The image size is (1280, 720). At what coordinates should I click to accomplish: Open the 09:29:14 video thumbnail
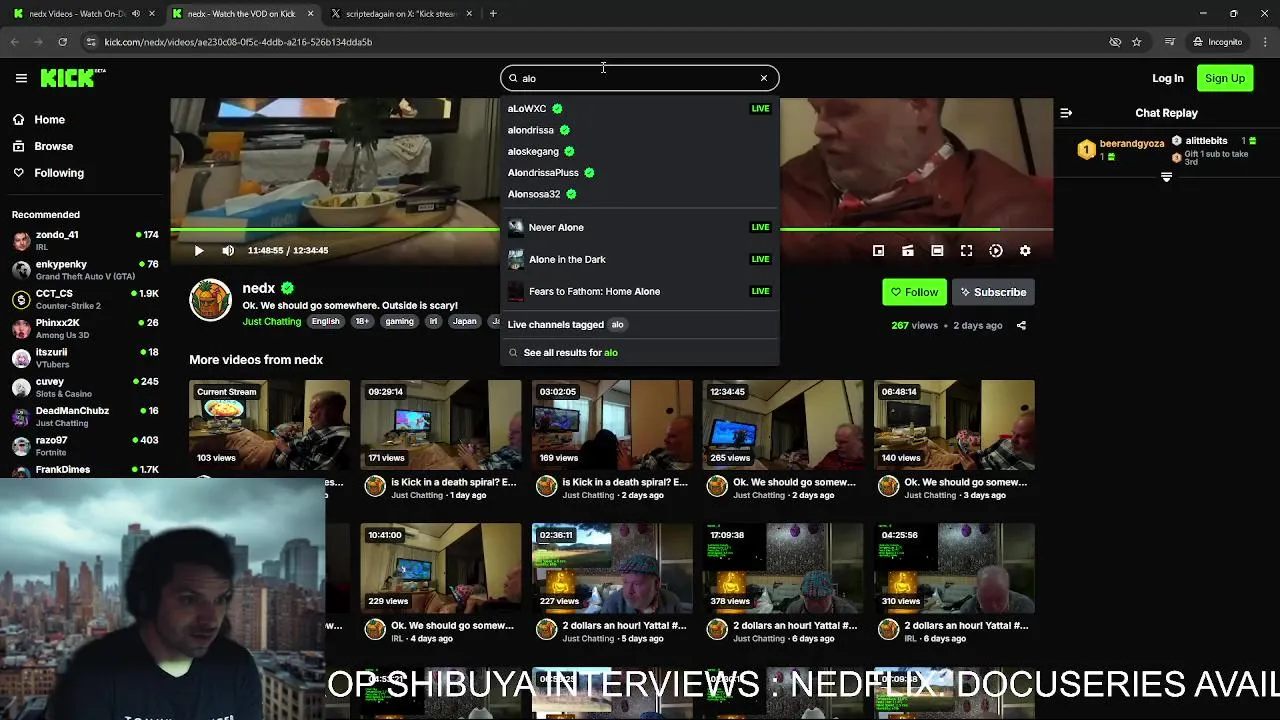pos(441,425)
